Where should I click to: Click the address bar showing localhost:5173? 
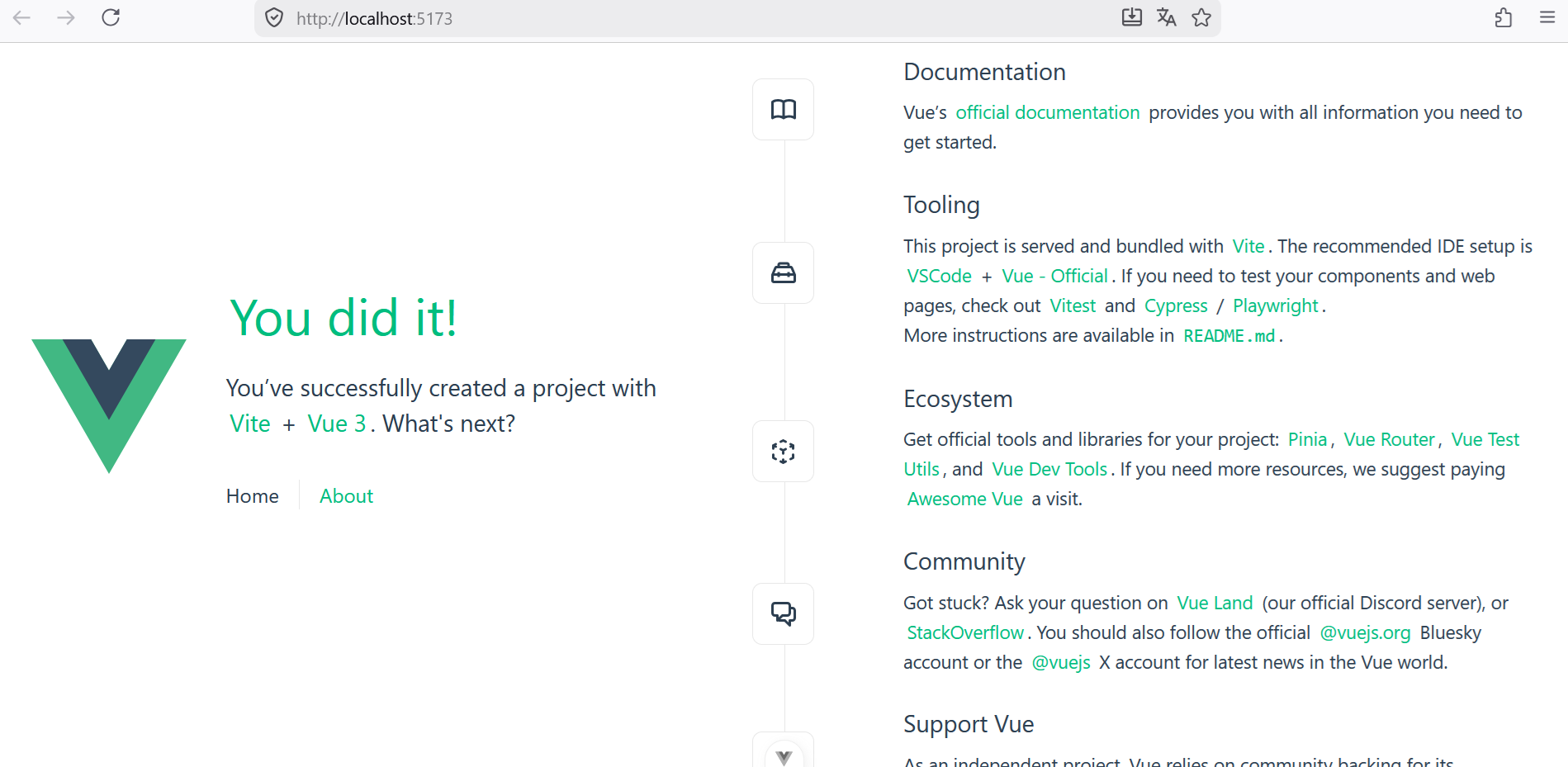tap(661, 18)
